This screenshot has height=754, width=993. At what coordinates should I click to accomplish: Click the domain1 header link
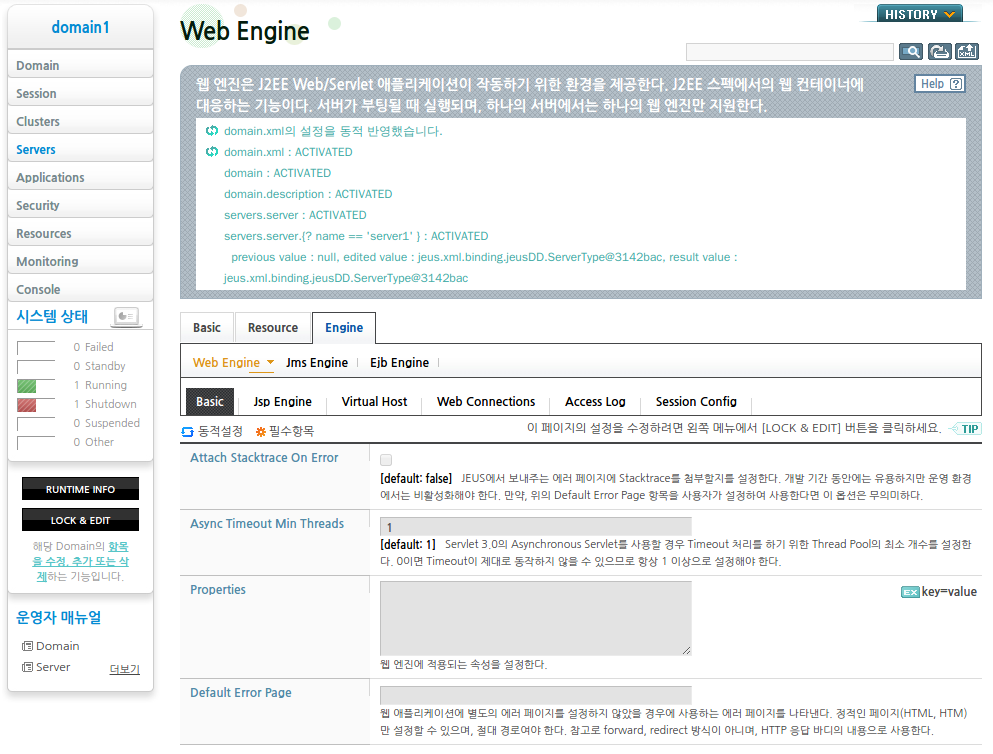click(x=80, y=27)
